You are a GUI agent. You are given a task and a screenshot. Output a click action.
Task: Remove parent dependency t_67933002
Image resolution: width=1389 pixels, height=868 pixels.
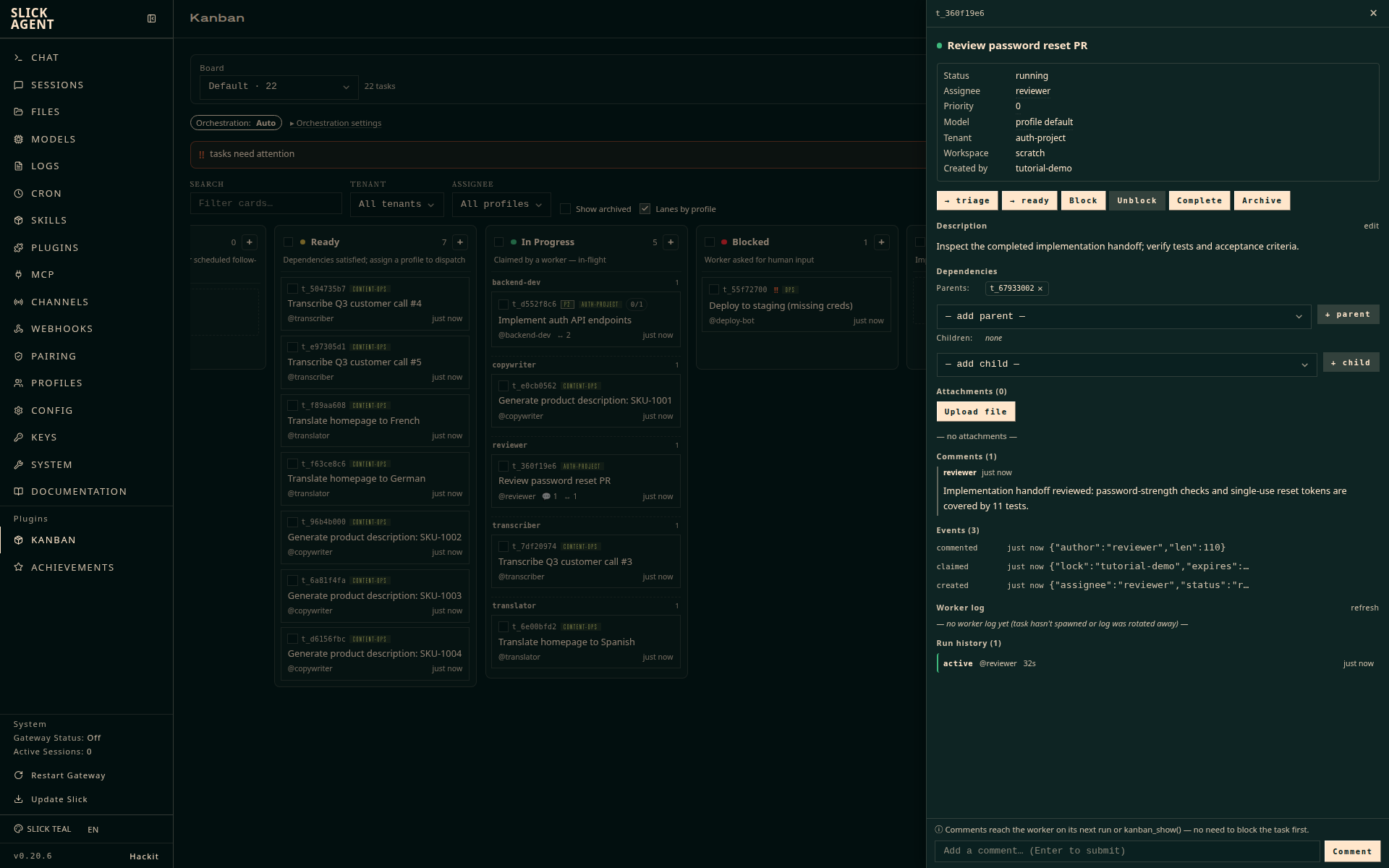1040,289
